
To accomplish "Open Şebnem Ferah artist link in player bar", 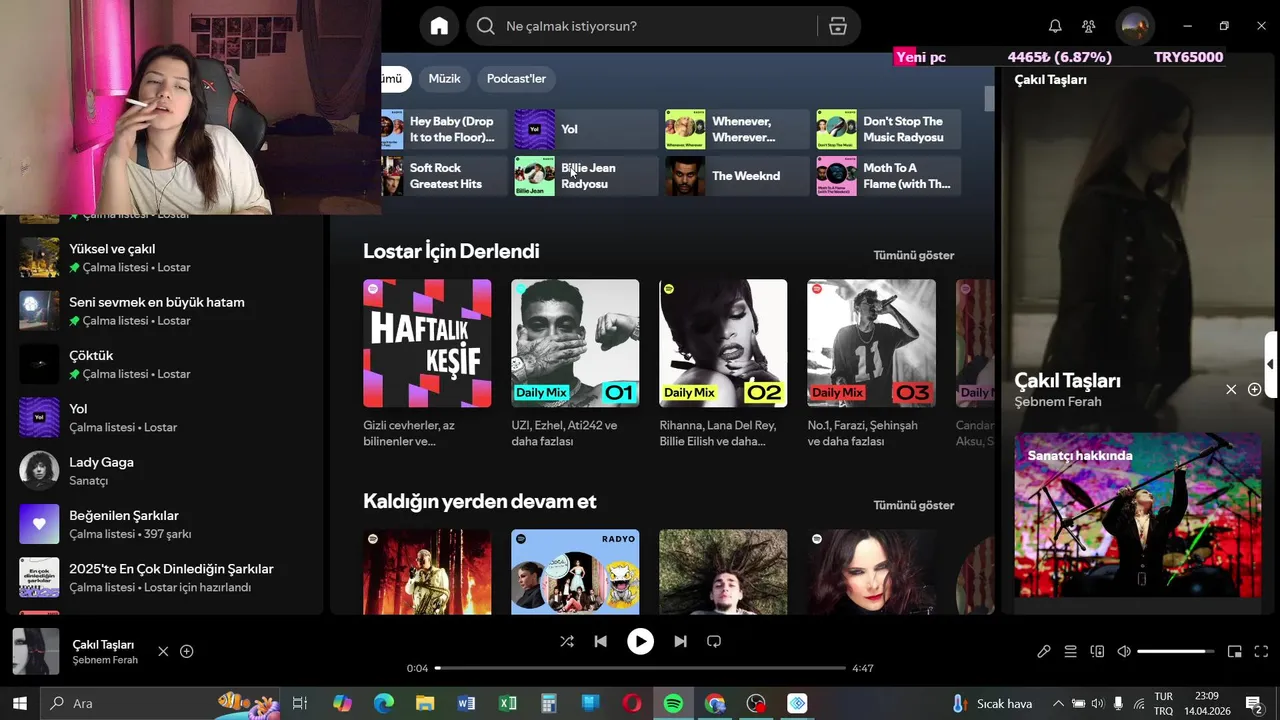I will pyautogui.click(x=105, y=660).
